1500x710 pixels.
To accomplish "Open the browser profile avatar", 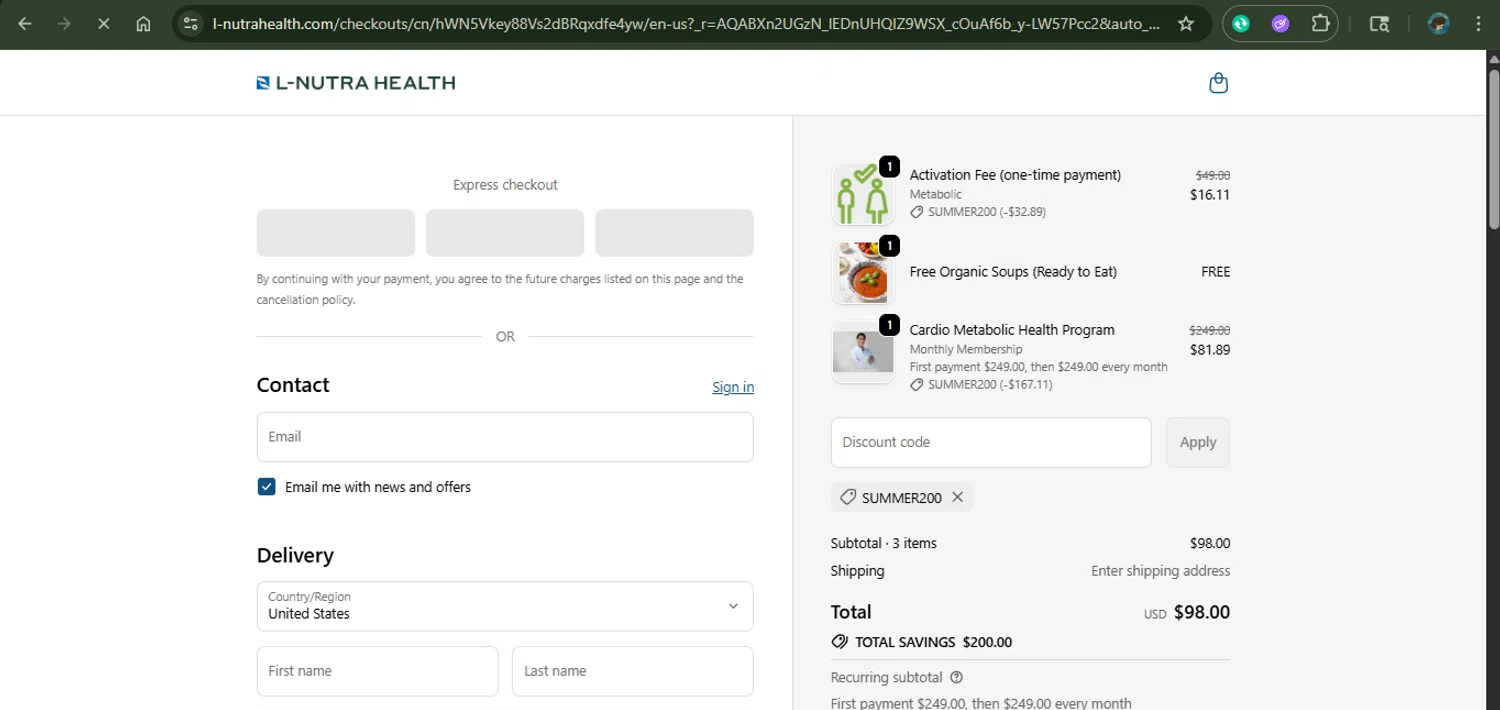I will pyautogui.click(x=1439, y=24).
